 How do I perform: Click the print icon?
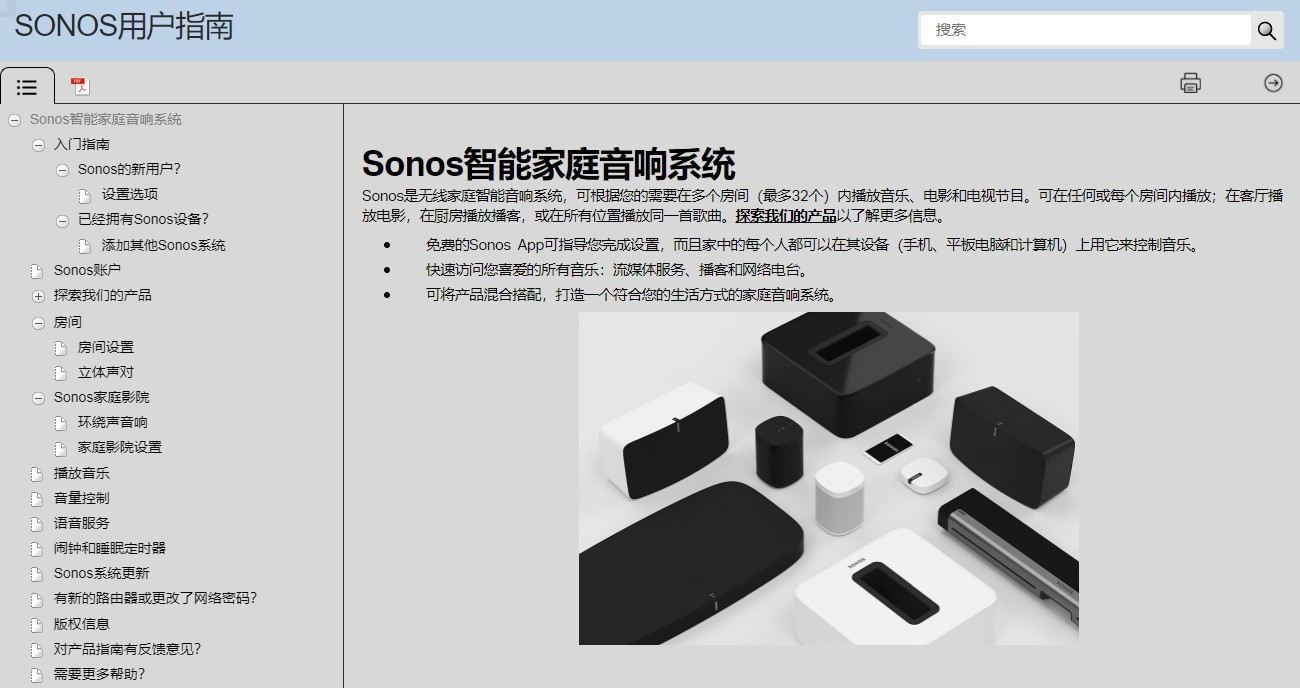point(1190,85)
